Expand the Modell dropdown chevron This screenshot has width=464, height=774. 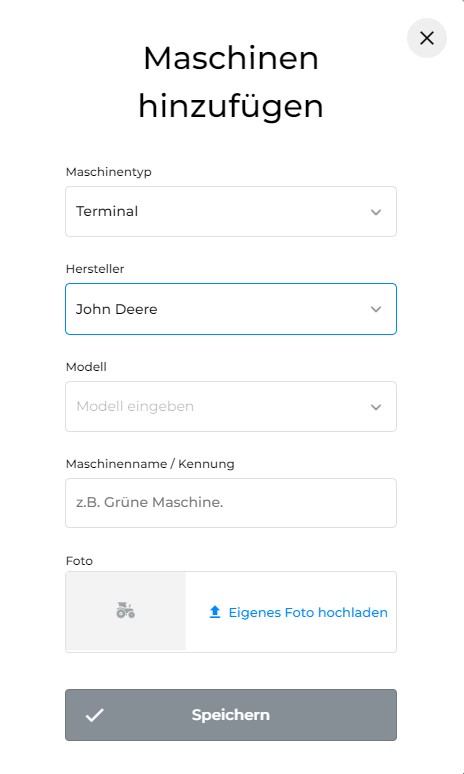[376, 407]
